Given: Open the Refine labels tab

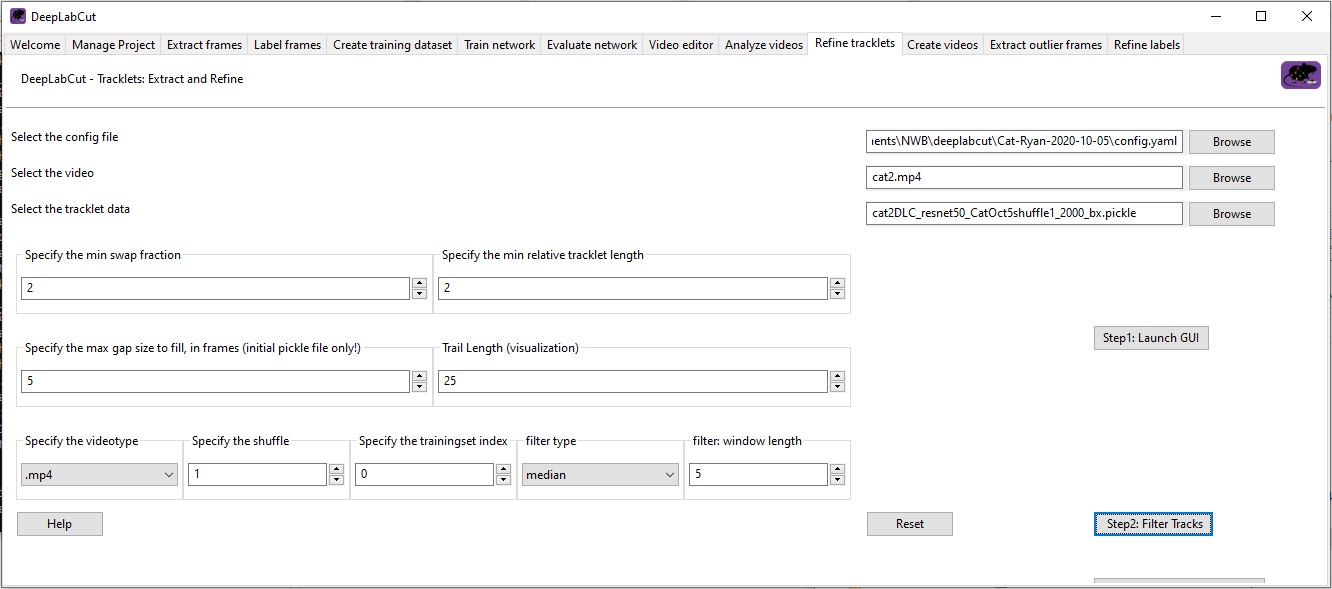Looking at the screenshot, I should [x=1146, y=44].
